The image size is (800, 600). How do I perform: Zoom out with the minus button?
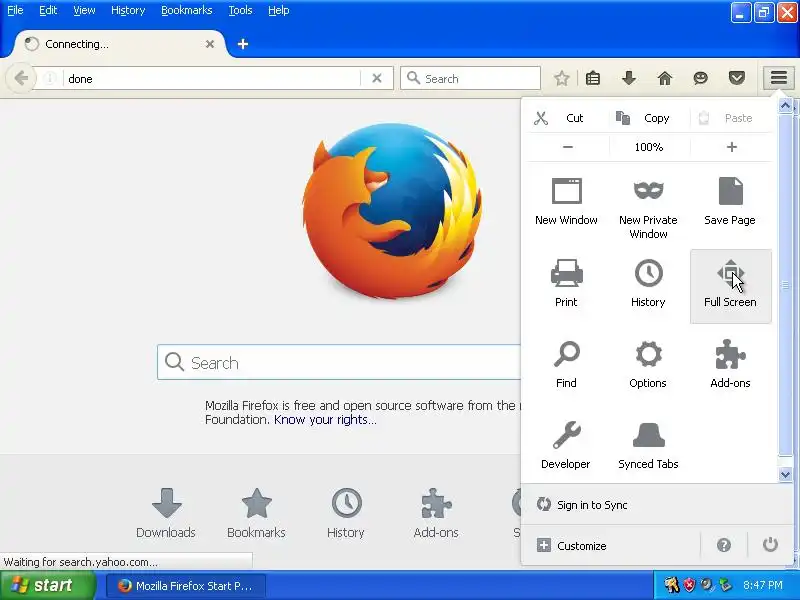(x=568, y=147)
